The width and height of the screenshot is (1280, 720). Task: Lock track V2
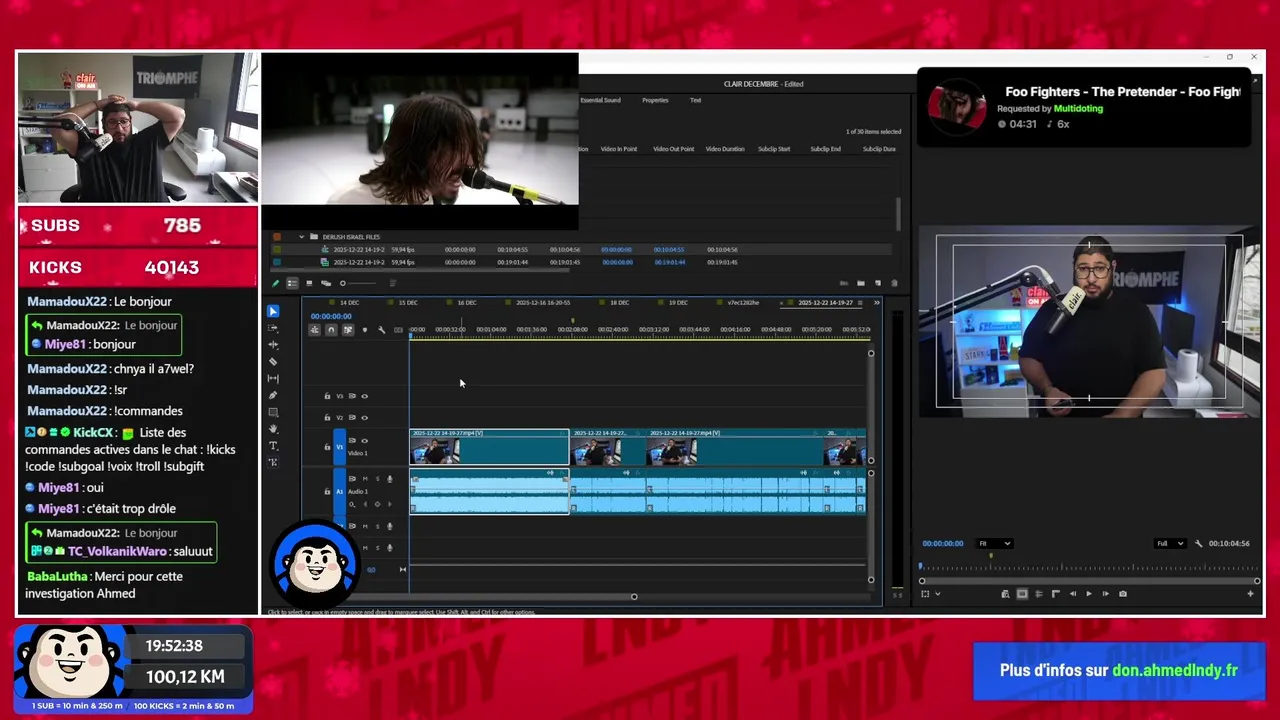point(327,418)
